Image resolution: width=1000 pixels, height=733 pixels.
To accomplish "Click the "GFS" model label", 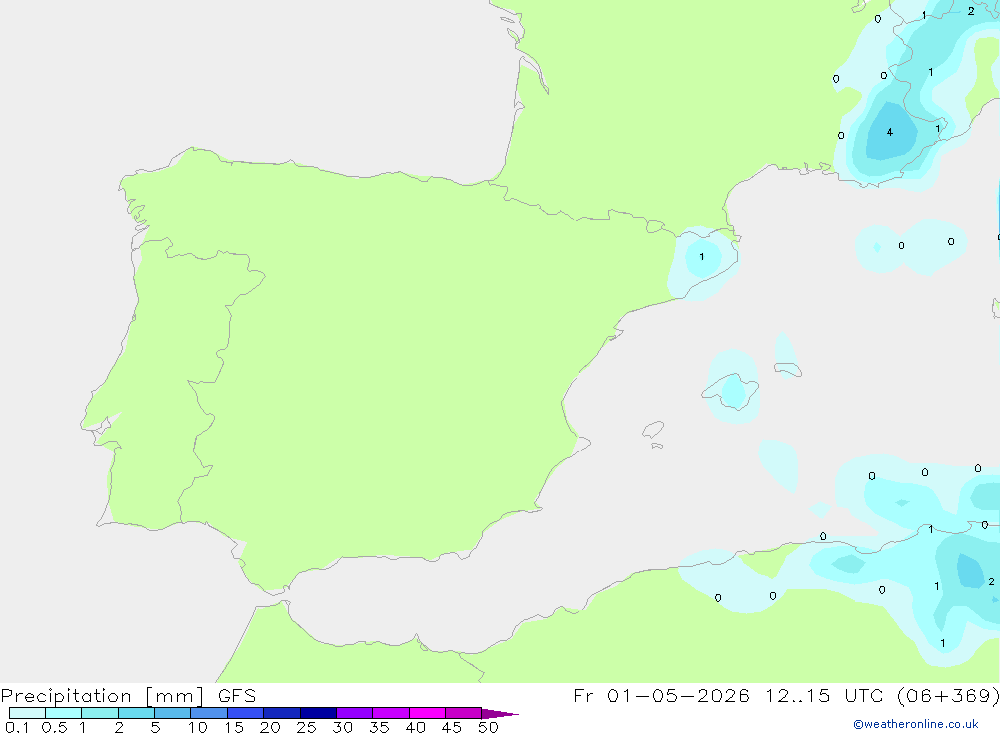I will coord(237,695).
